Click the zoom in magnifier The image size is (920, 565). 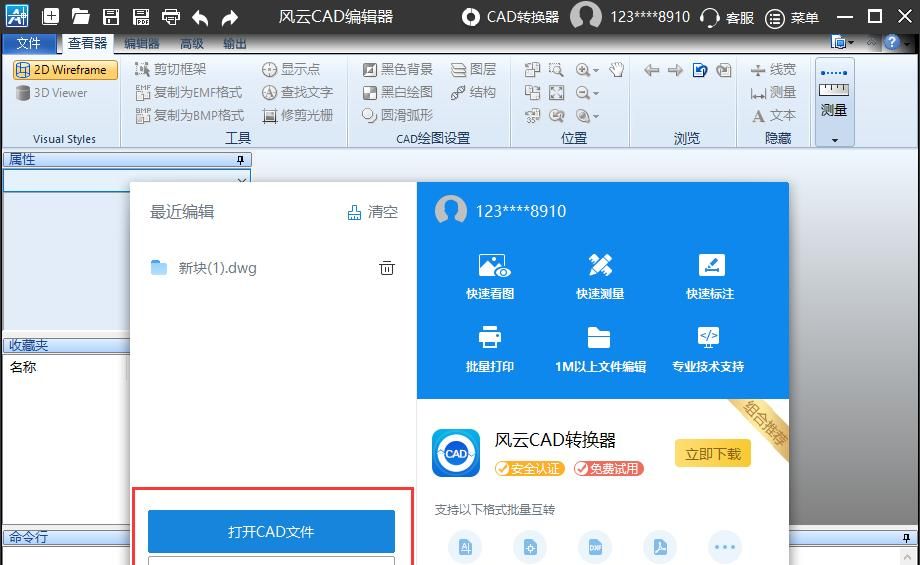click(x=583, y=70)
